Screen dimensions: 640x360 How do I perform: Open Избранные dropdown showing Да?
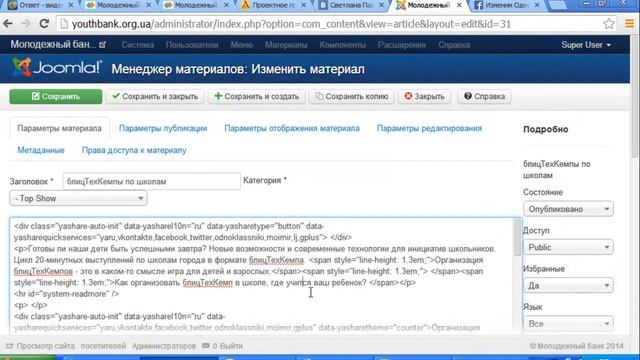(x=568, y=285)
